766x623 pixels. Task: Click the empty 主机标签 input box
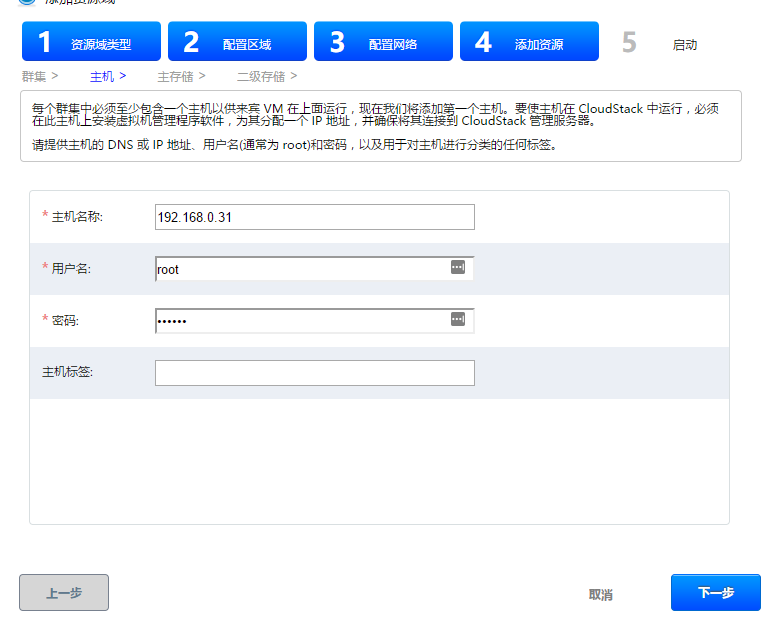point(314,373)
